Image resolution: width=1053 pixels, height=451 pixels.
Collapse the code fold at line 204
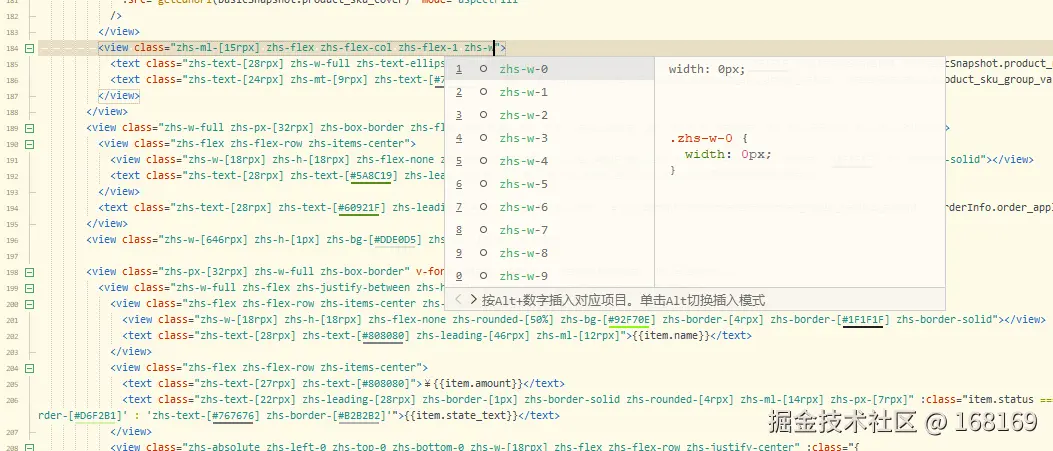[29, 368]
